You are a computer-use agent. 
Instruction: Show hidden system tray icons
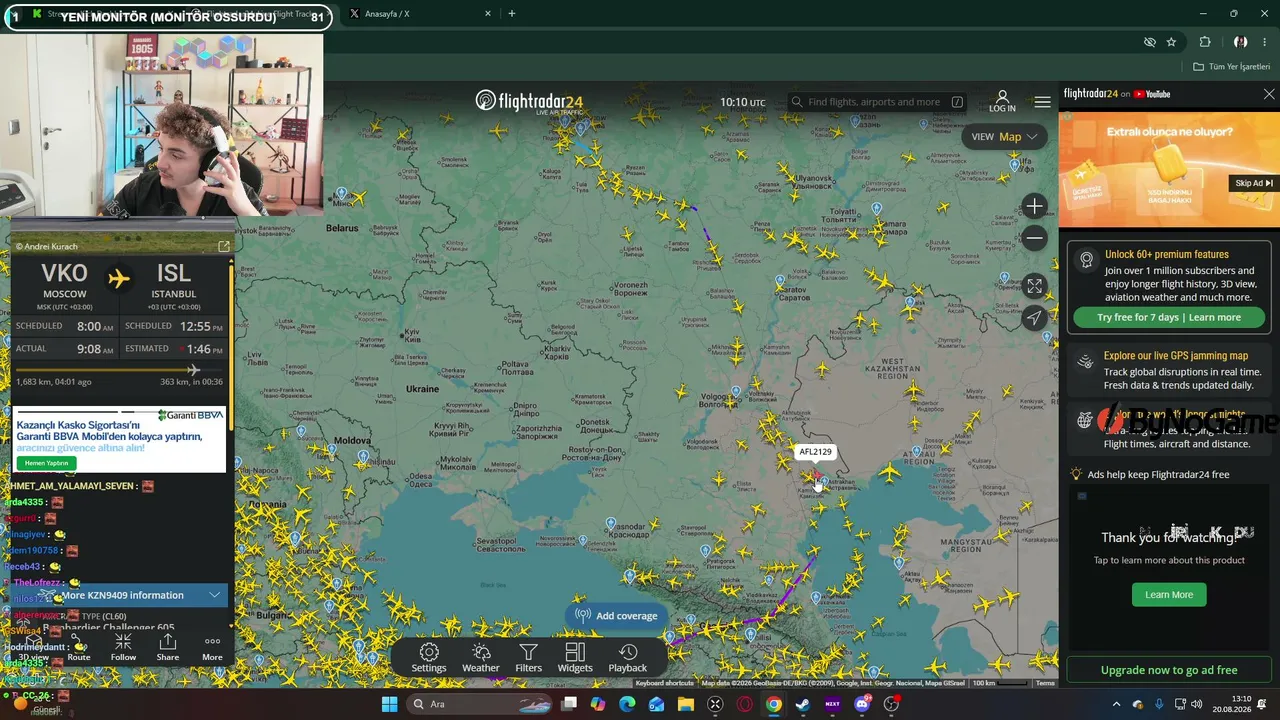[x=1116, y=704]
